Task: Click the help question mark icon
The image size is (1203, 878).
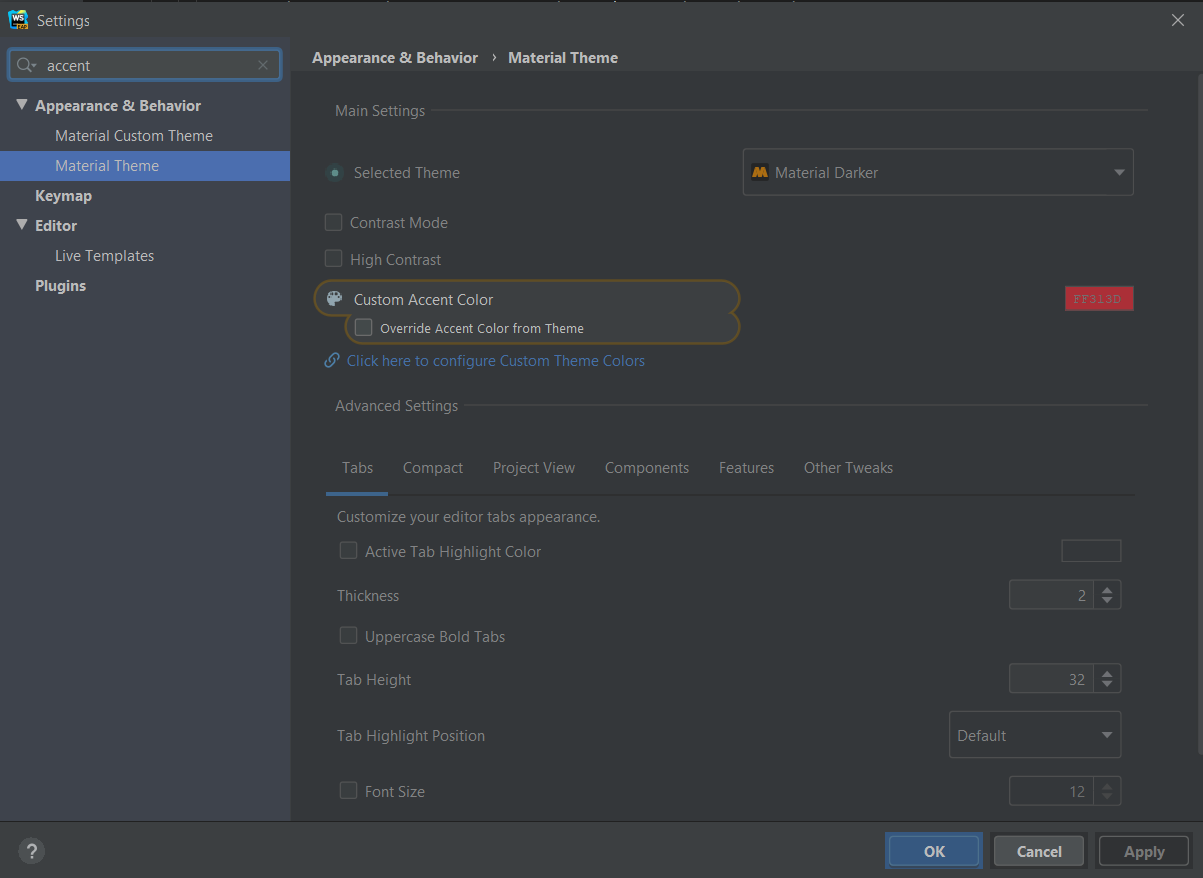Action: click(31, 851)
